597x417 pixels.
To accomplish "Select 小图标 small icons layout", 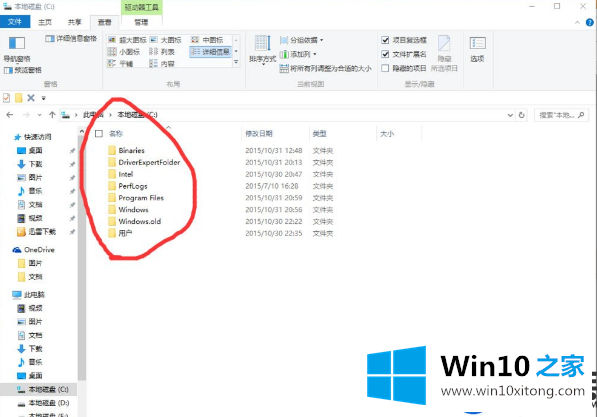I will tap(124, 52).
